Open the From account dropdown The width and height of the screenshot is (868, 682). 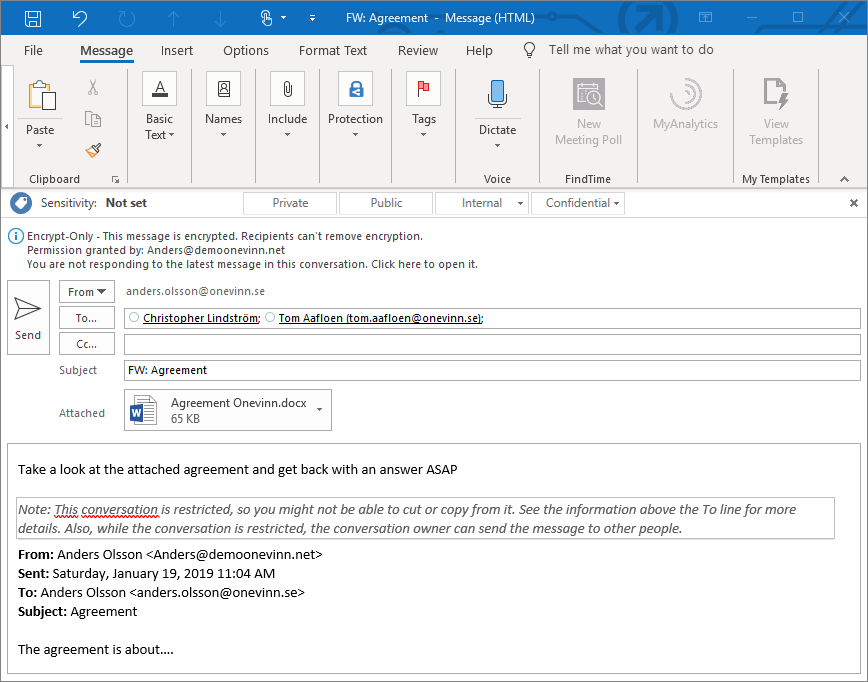pyautogui.click(x=88, y=292)
